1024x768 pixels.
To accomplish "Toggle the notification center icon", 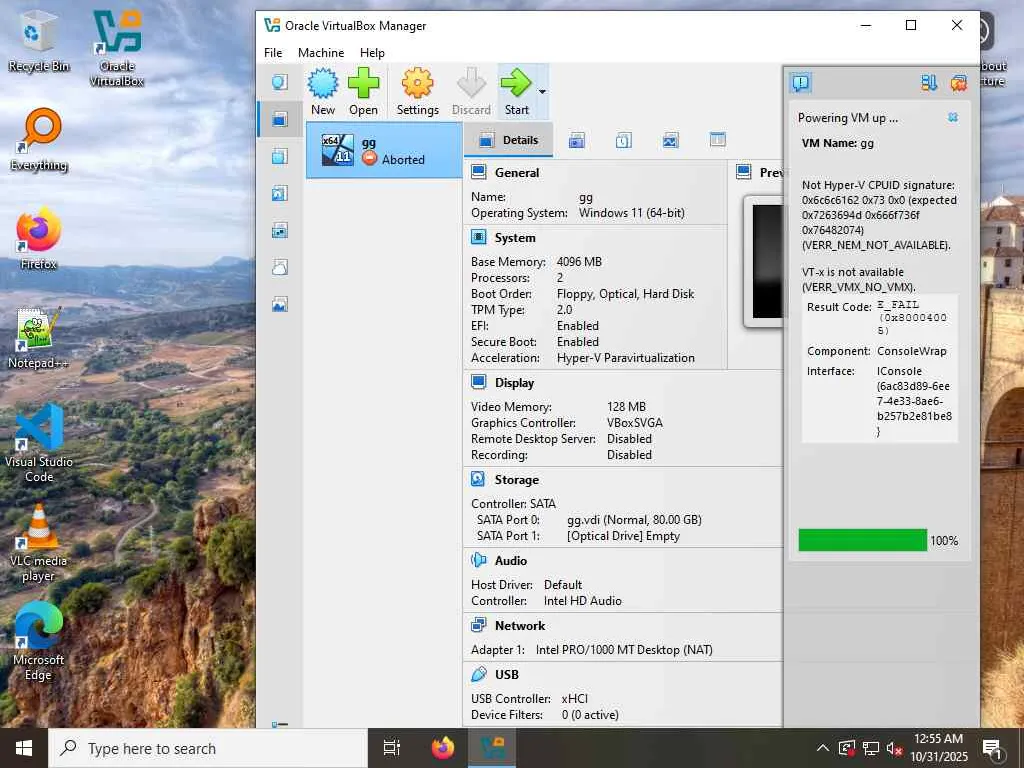I will [x=801, y=83].
